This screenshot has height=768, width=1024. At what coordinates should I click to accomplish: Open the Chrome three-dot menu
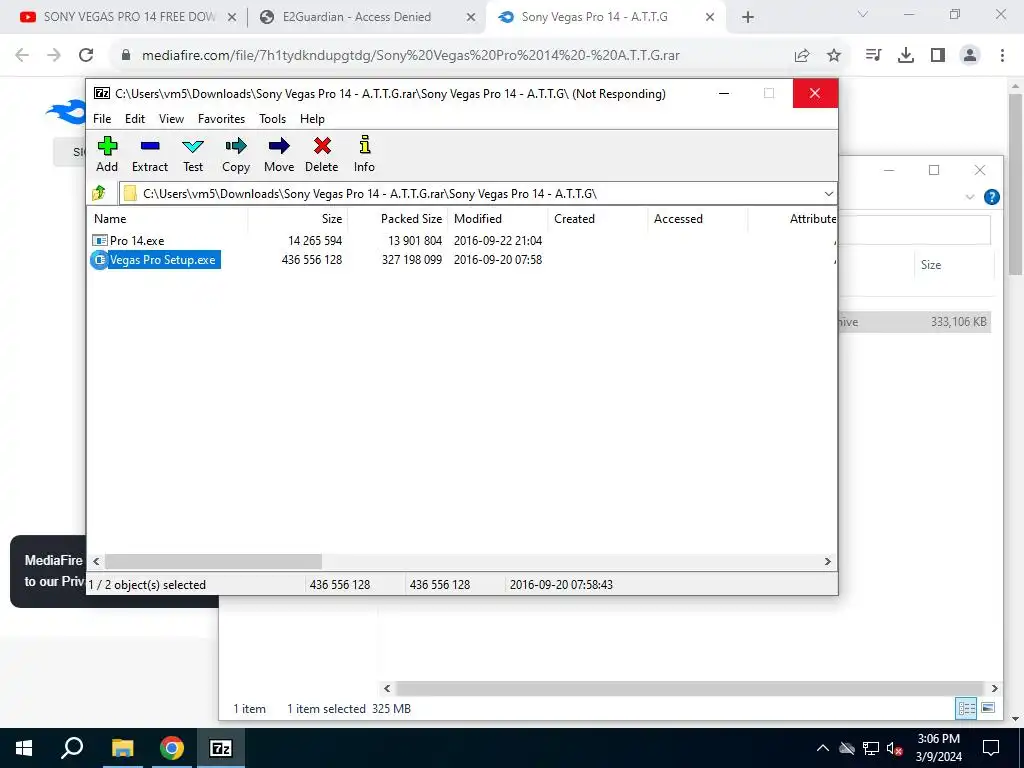pyautogui.click(x=1002, y=56)
